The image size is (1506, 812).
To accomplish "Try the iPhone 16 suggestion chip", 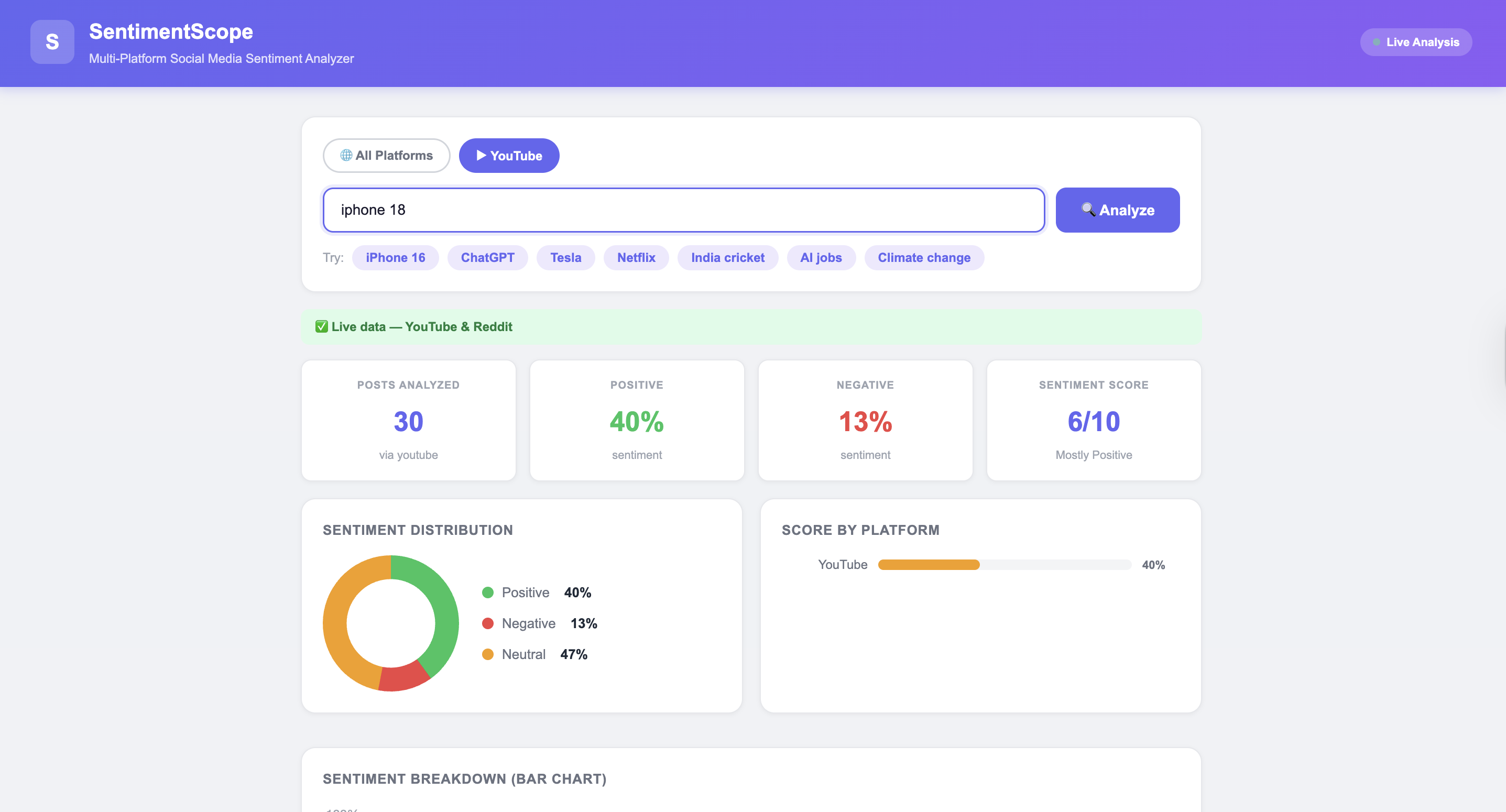I will coord(395,258).
